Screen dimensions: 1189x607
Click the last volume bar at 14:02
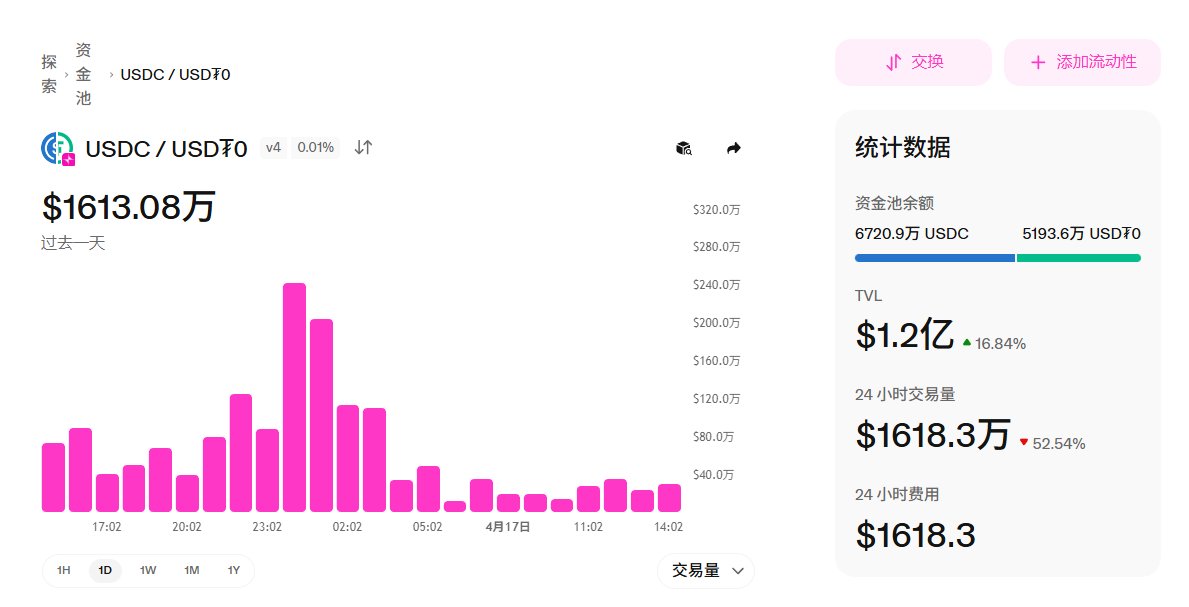[x=669, y=498]
